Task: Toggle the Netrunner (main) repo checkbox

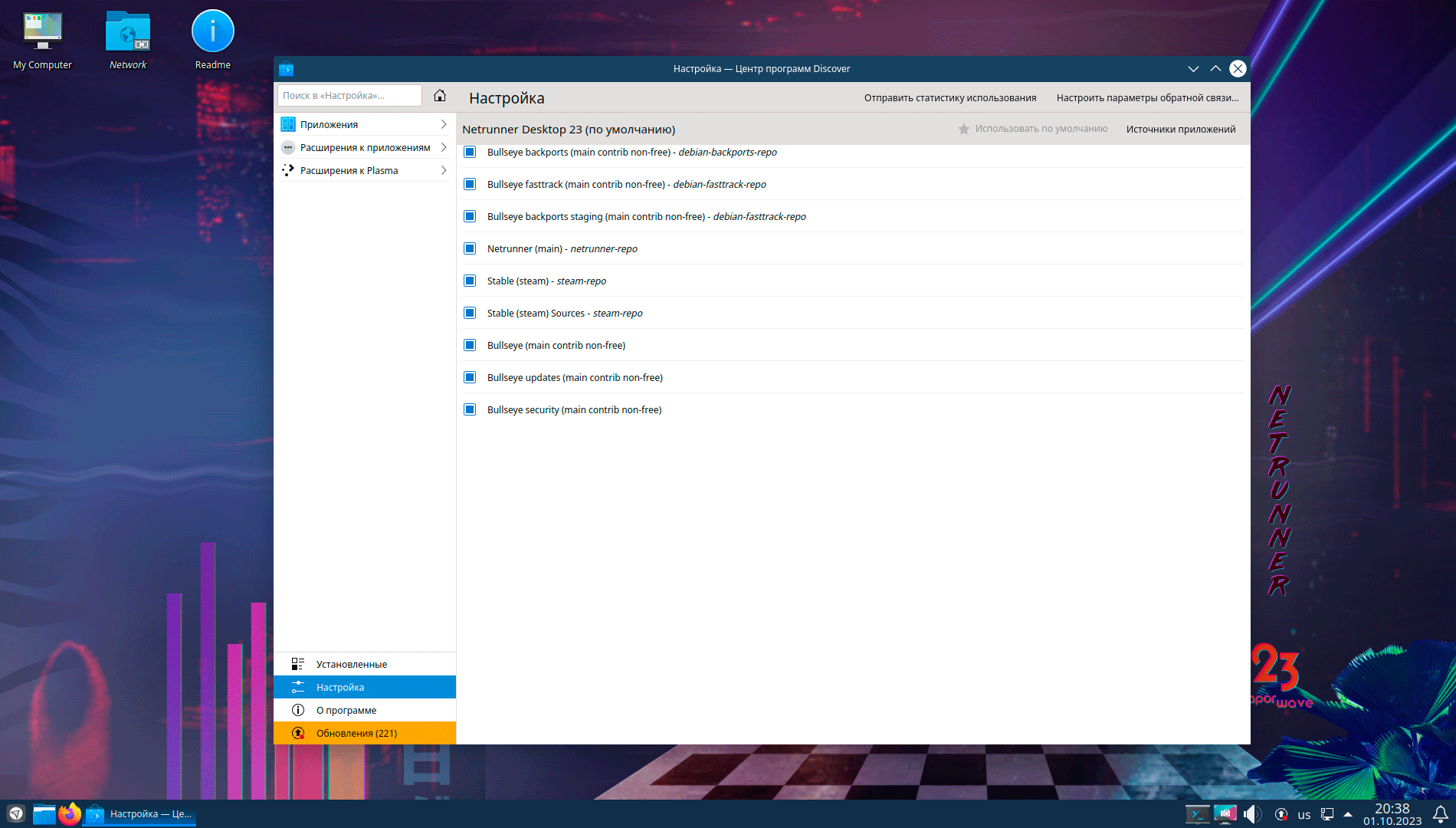Action: click(x=470, y=249)
